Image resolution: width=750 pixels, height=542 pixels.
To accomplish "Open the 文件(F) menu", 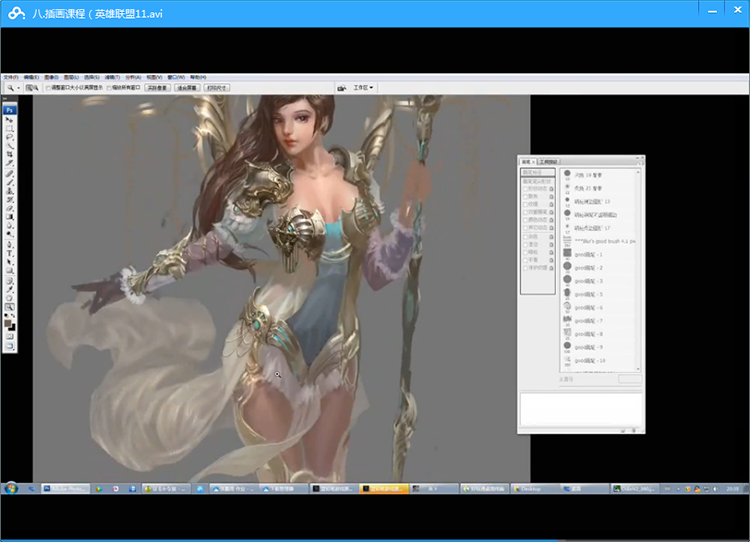I will (11, 77).
